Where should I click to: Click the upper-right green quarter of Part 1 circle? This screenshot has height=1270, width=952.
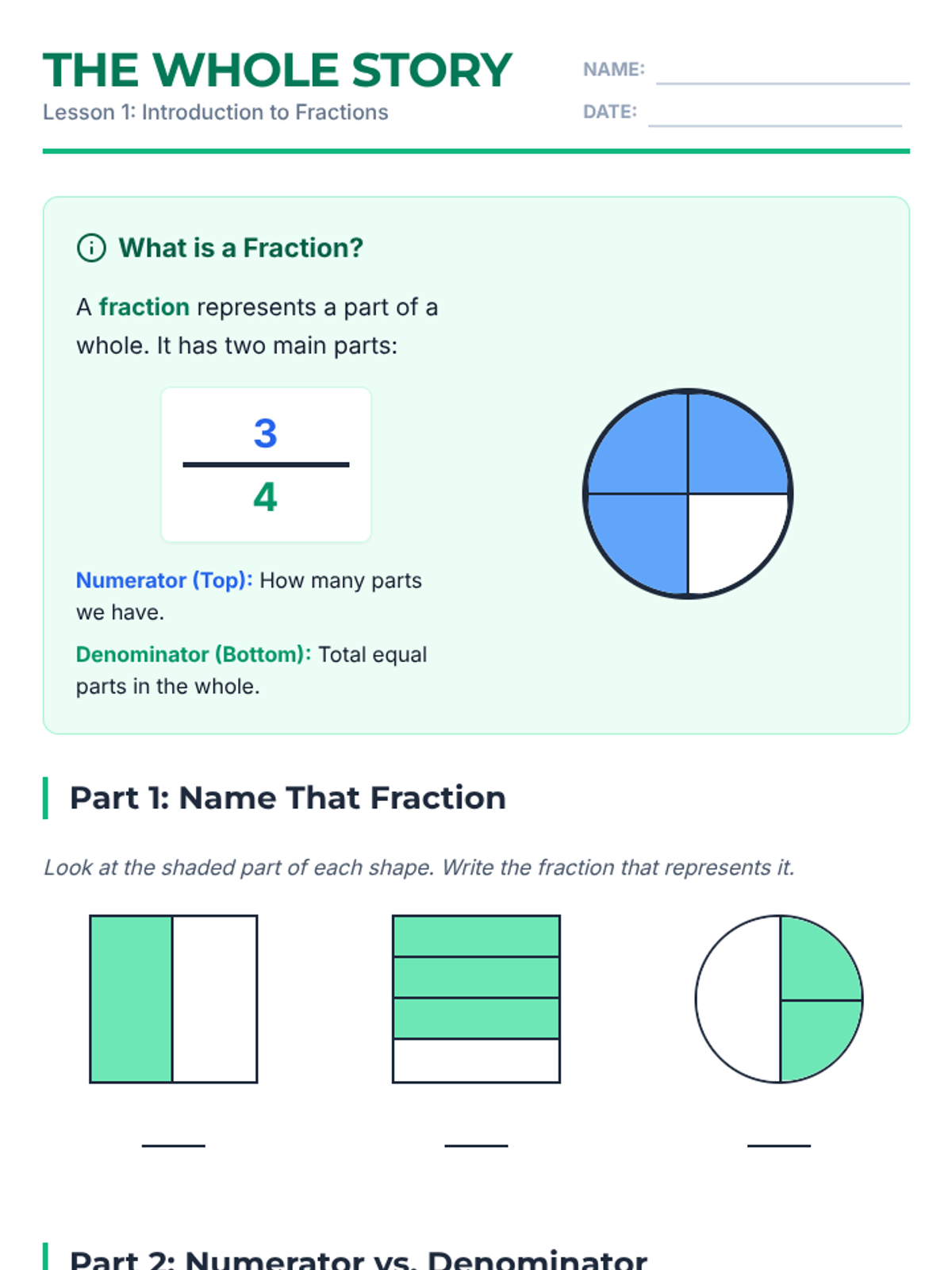point(816,962)
